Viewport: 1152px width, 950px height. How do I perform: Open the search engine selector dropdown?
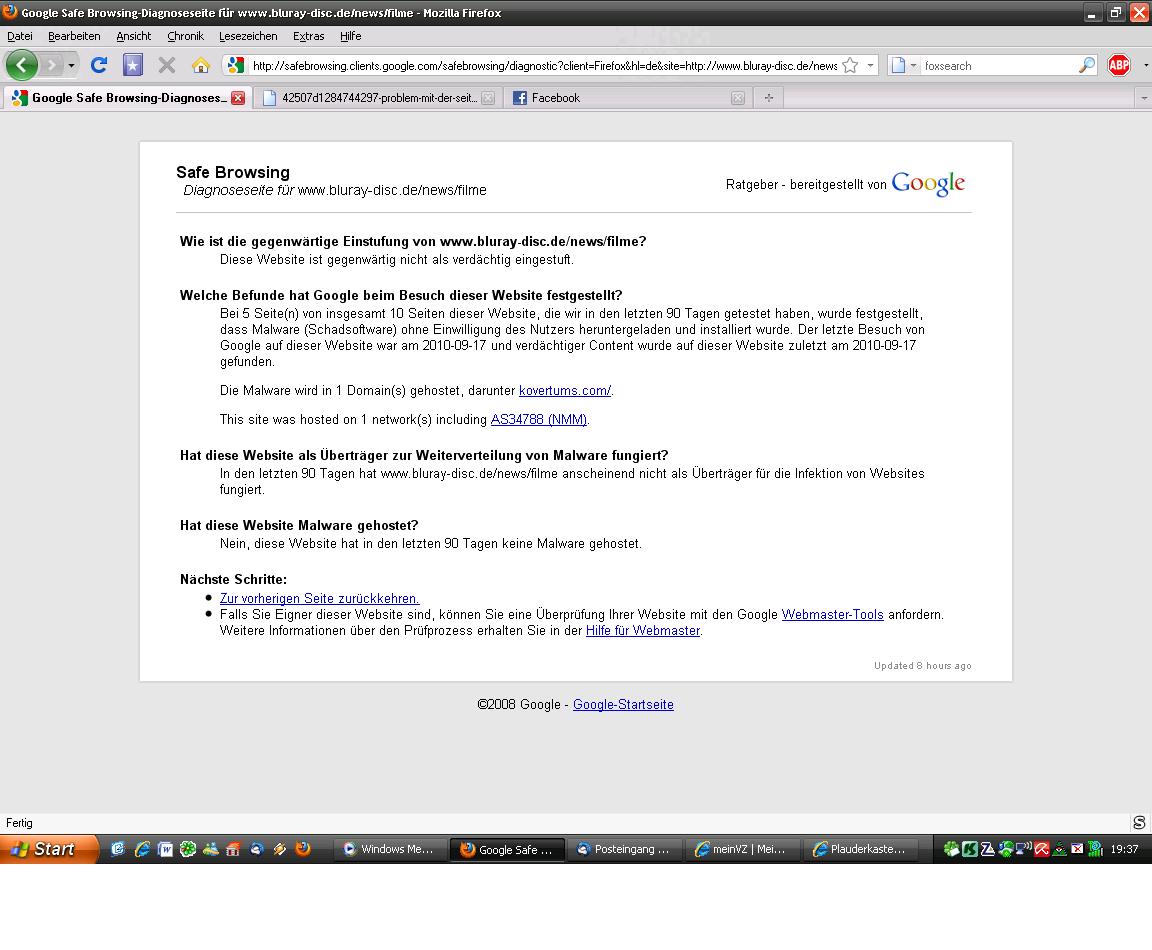click(x=903, y=65)
